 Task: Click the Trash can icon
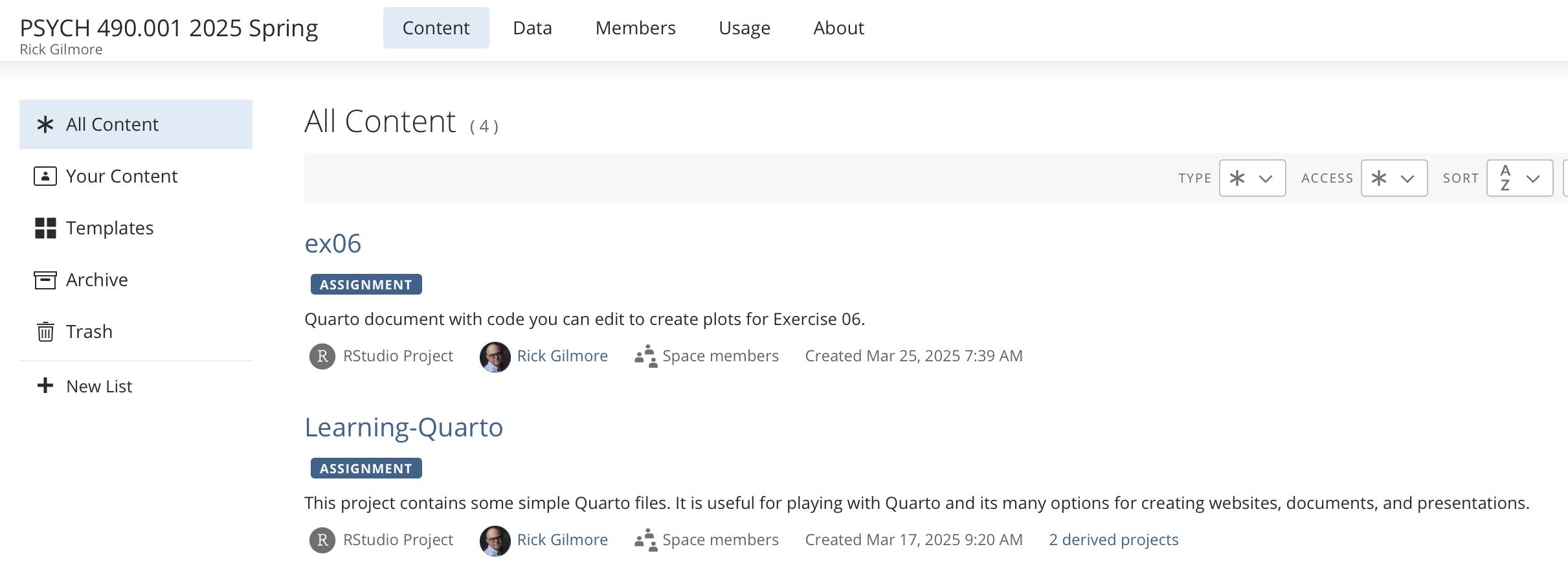tap(45, 331)
